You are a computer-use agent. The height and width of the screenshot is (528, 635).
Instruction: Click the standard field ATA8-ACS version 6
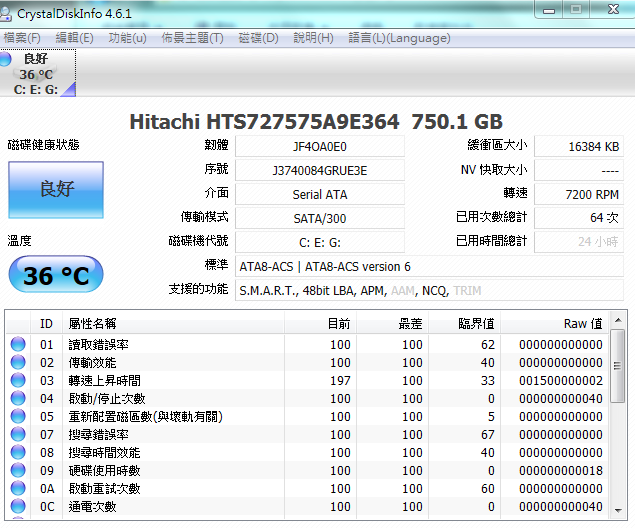point(429,266)
